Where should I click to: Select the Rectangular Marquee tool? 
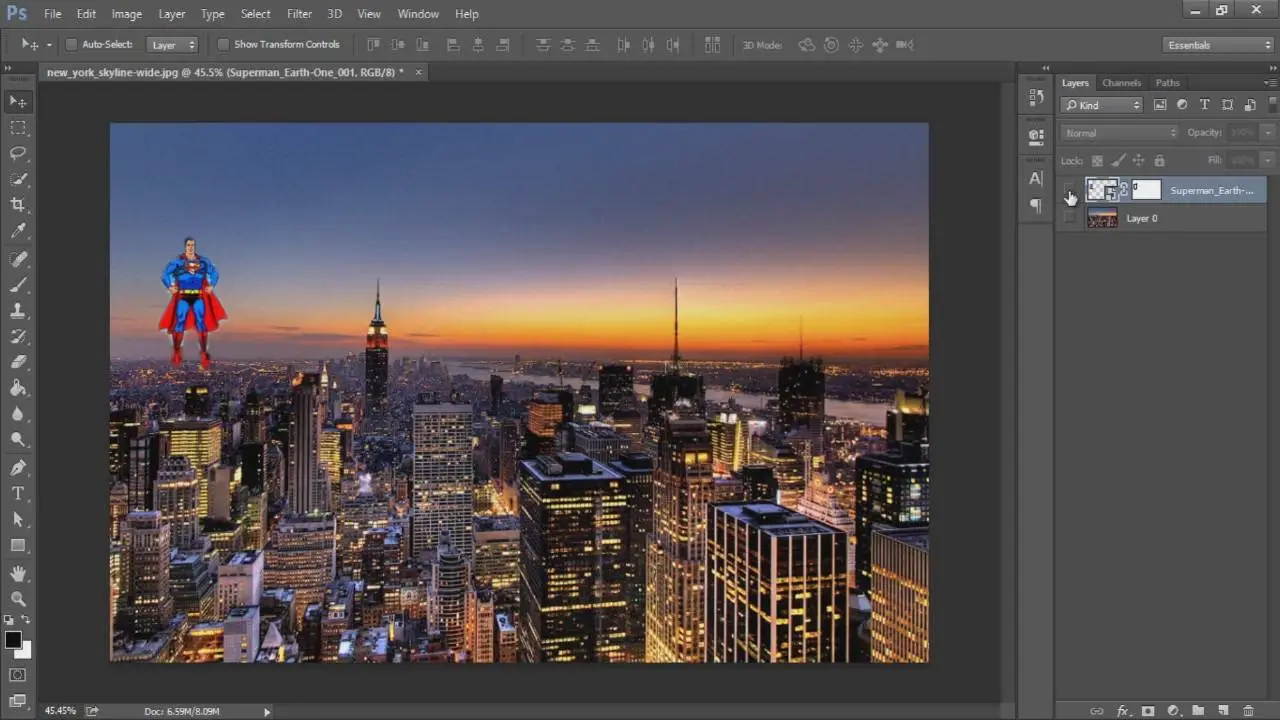tap(18, 127)
